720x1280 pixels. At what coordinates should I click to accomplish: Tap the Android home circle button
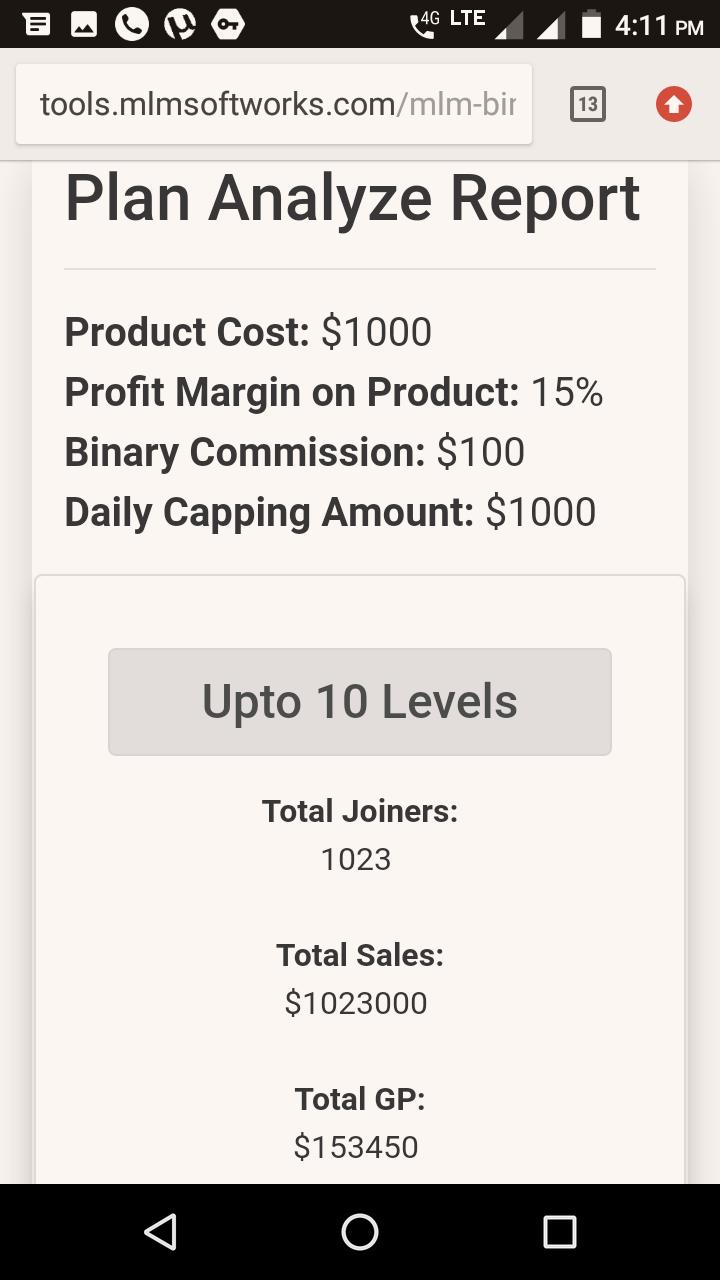(x=360, y=1232)
